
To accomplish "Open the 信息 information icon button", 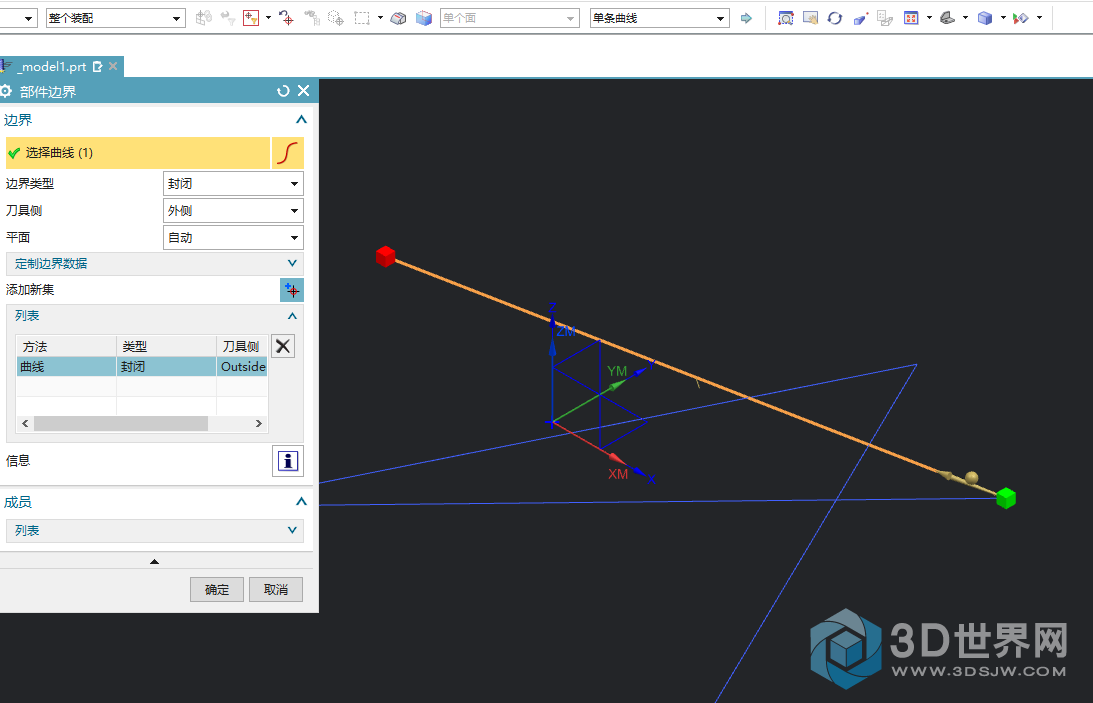I will (x=288, y=461).
